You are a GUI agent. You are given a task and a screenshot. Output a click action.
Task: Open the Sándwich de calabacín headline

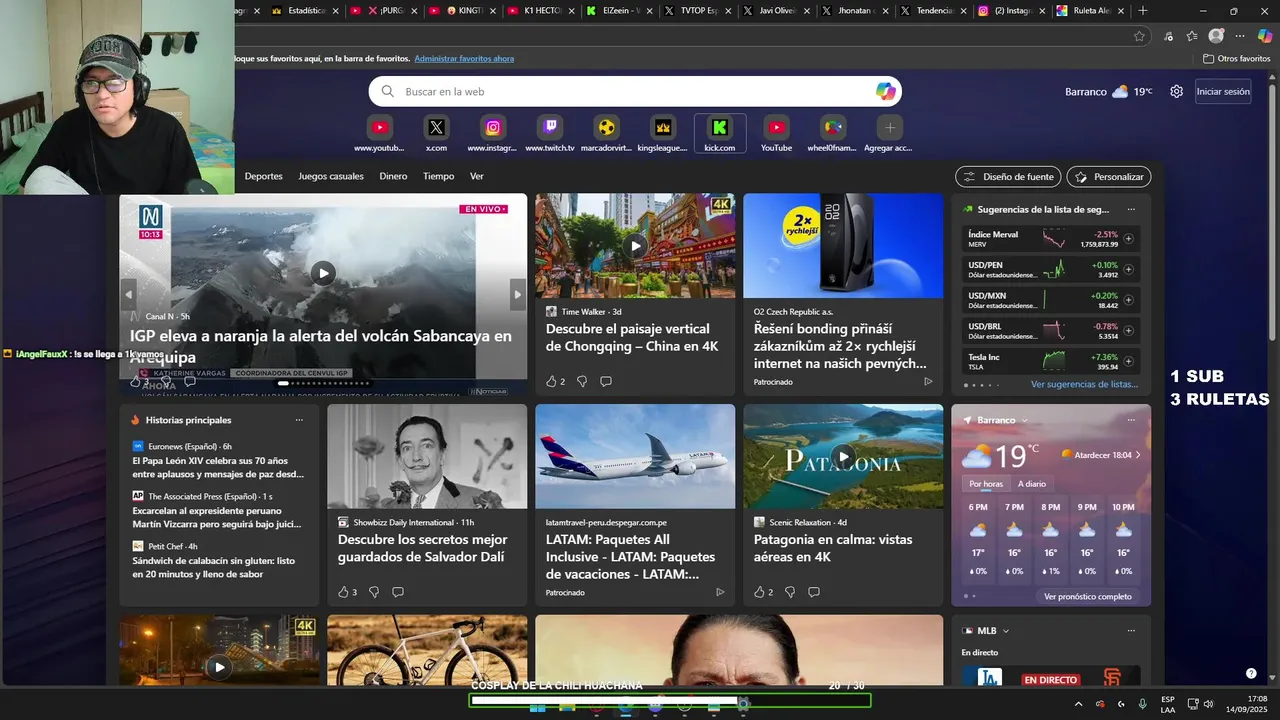[214, 568]
